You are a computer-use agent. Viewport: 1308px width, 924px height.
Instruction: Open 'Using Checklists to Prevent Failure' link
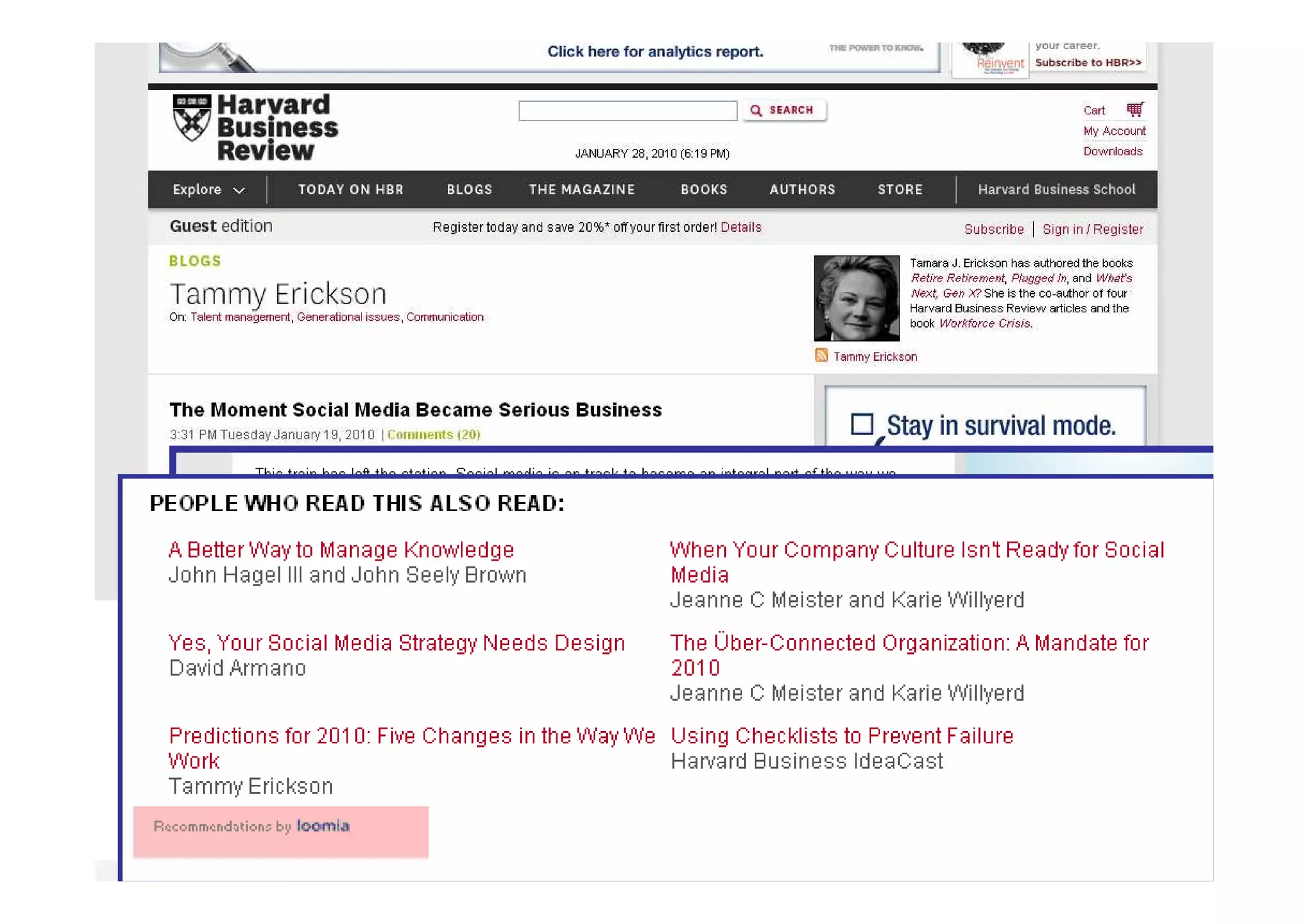pos(841,736)
